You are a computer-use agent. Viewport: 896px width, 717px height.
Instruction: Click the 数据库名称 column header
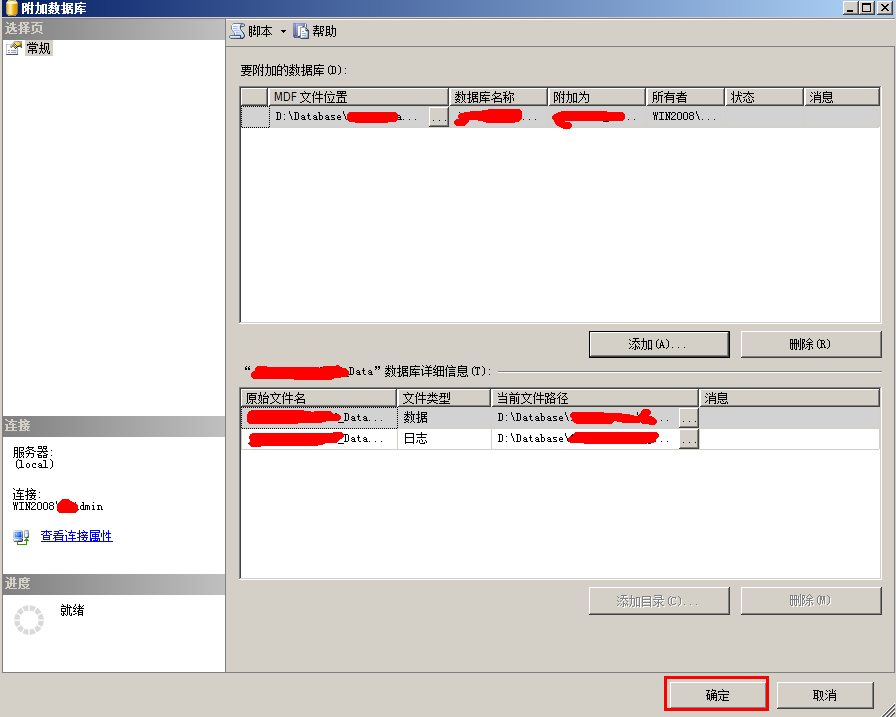(498, 97)
